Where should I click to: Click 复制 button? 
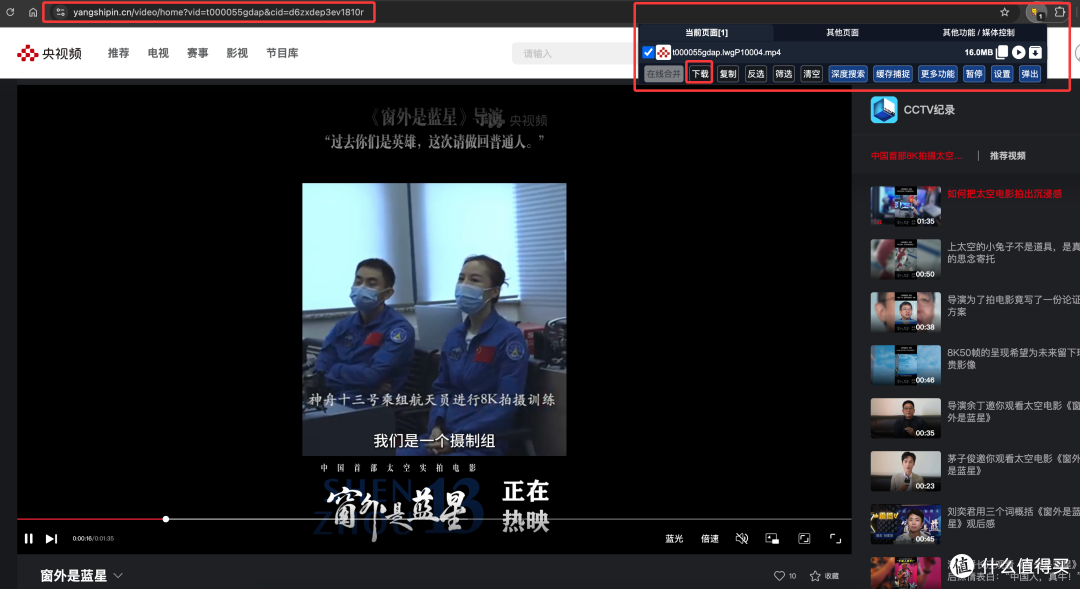[728, 74]
